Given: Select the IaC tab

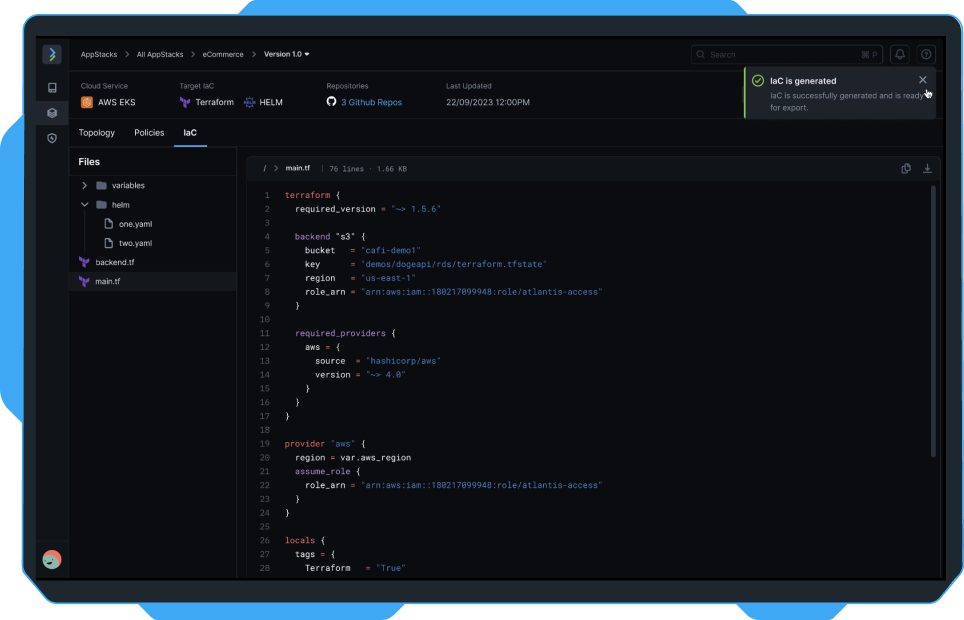Looking at the screenshot, I should (190, 132).
